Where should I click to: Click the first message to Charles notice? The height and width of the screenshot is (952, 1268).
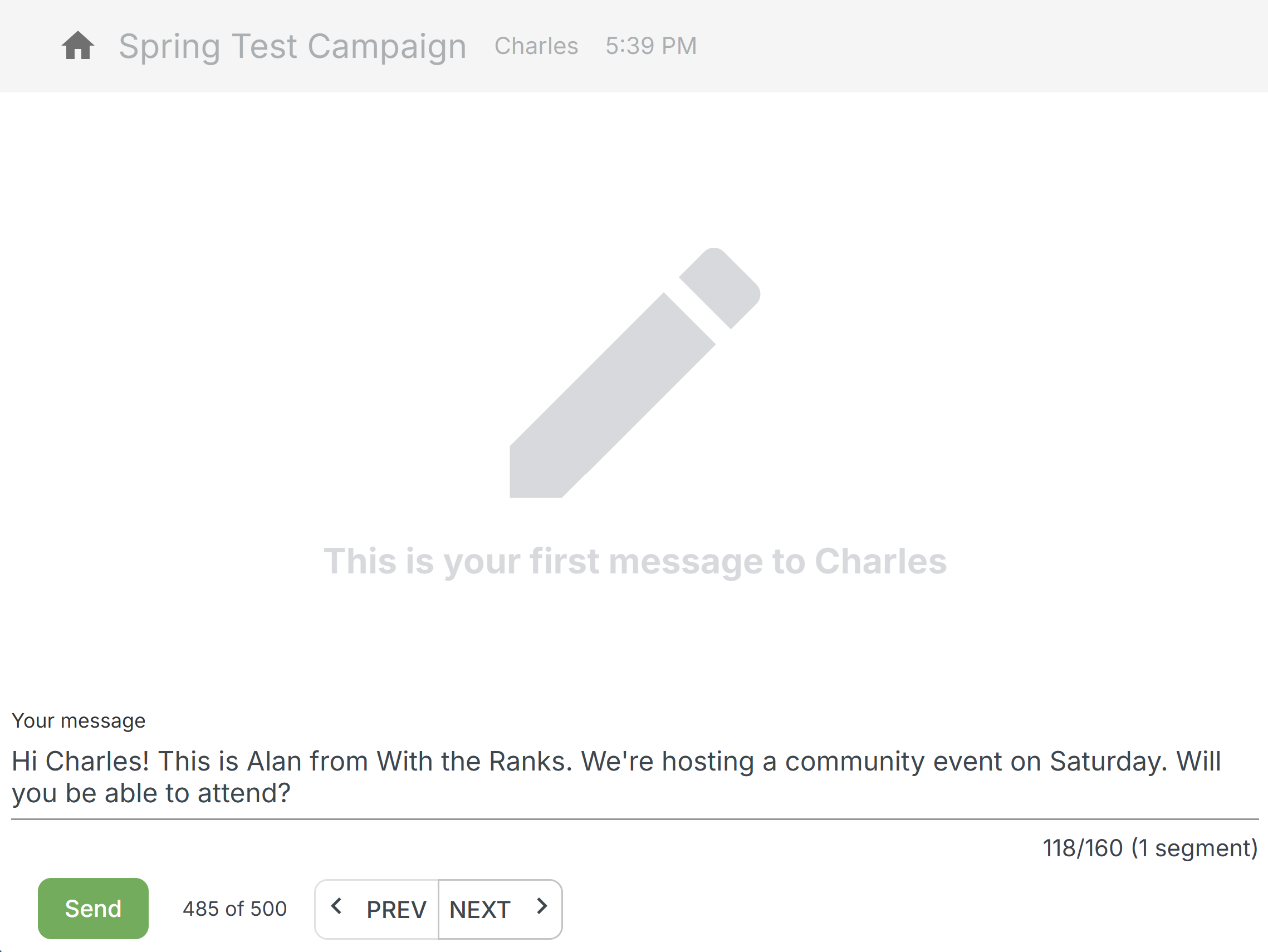[x=635, y=561]
